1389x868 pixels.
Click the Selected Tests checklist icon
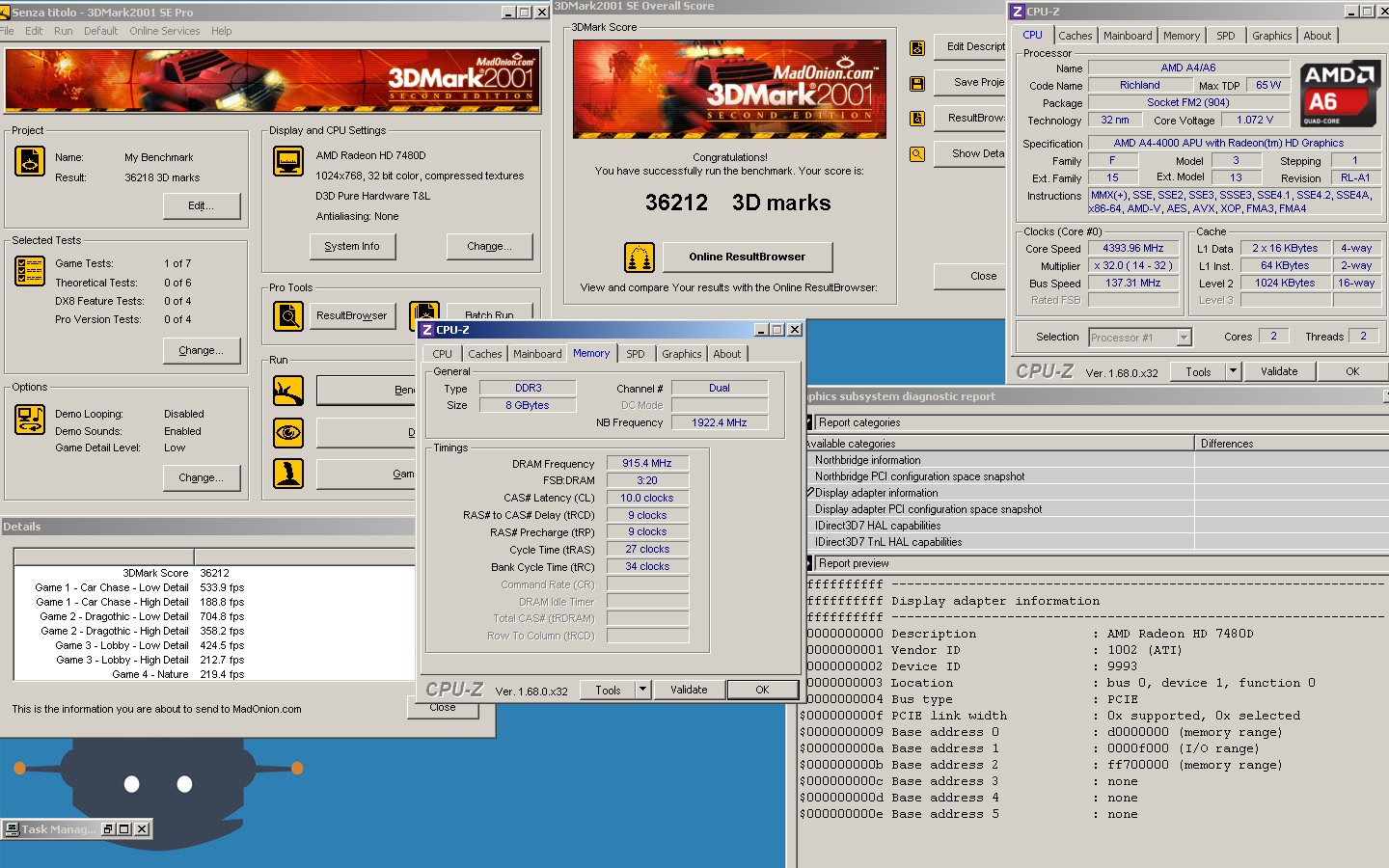[30, 271]
